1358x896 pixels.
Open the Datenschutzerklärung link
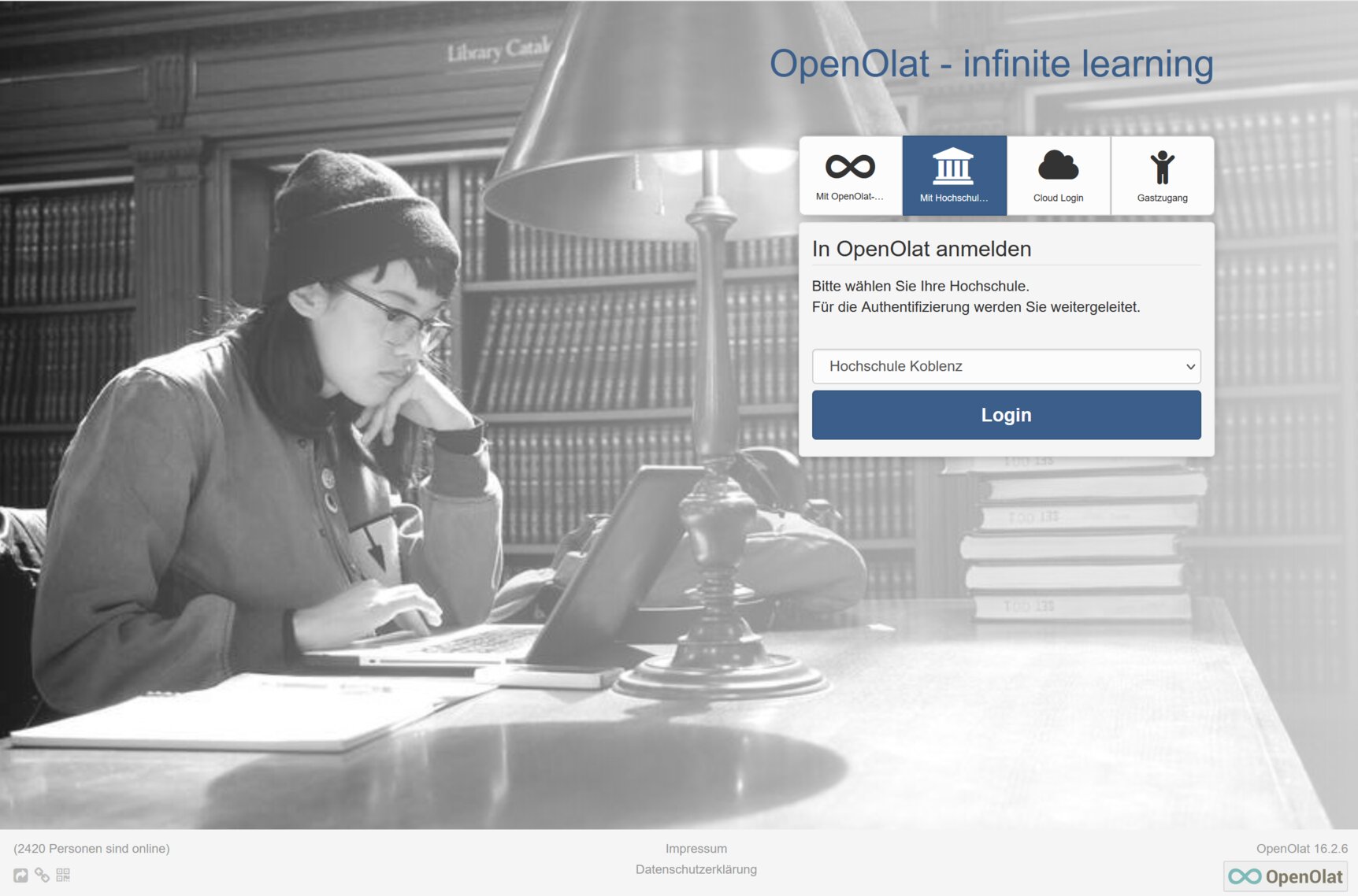696,869
